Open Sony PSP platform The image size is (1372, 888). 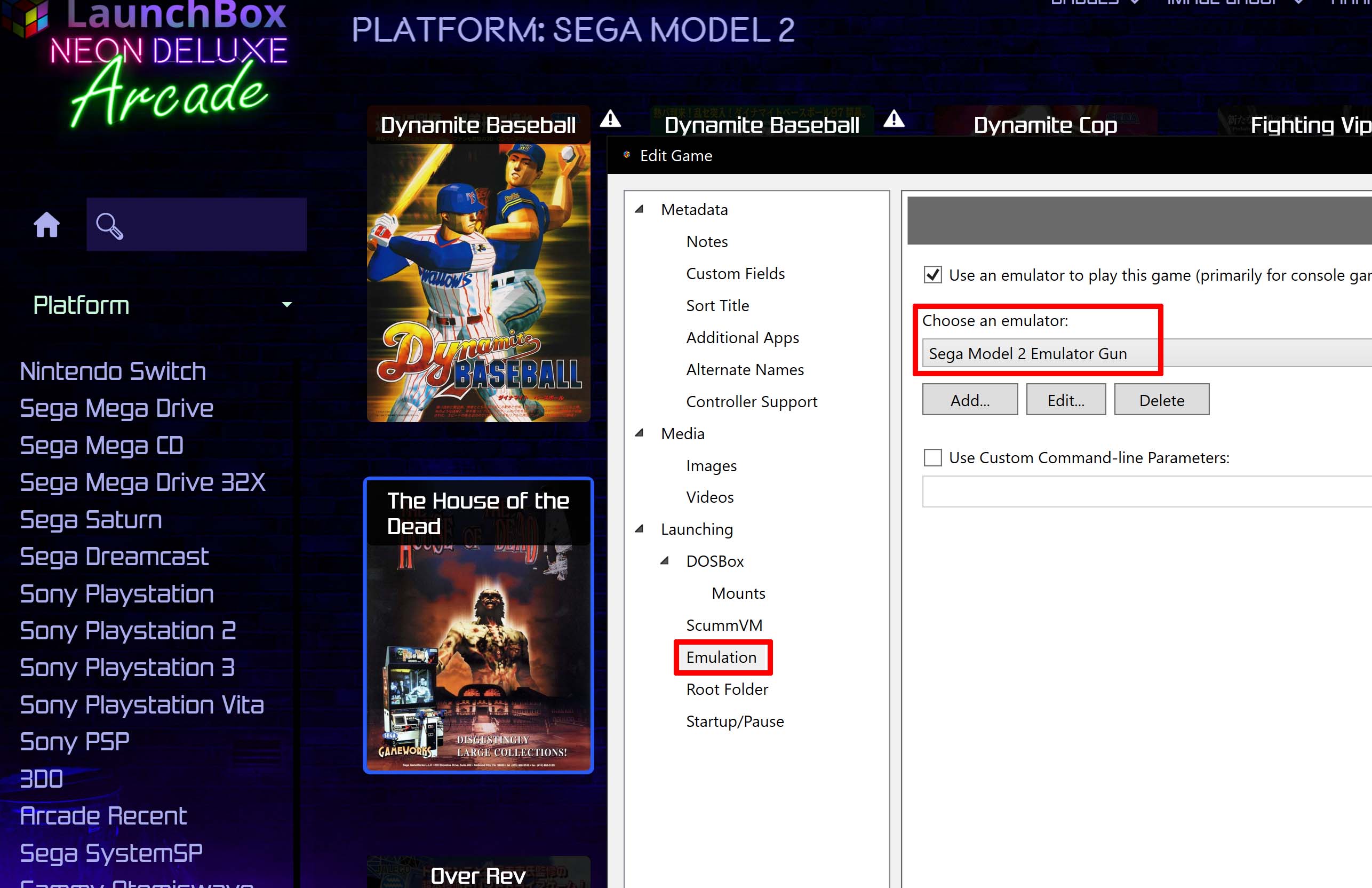pos(74,742)
